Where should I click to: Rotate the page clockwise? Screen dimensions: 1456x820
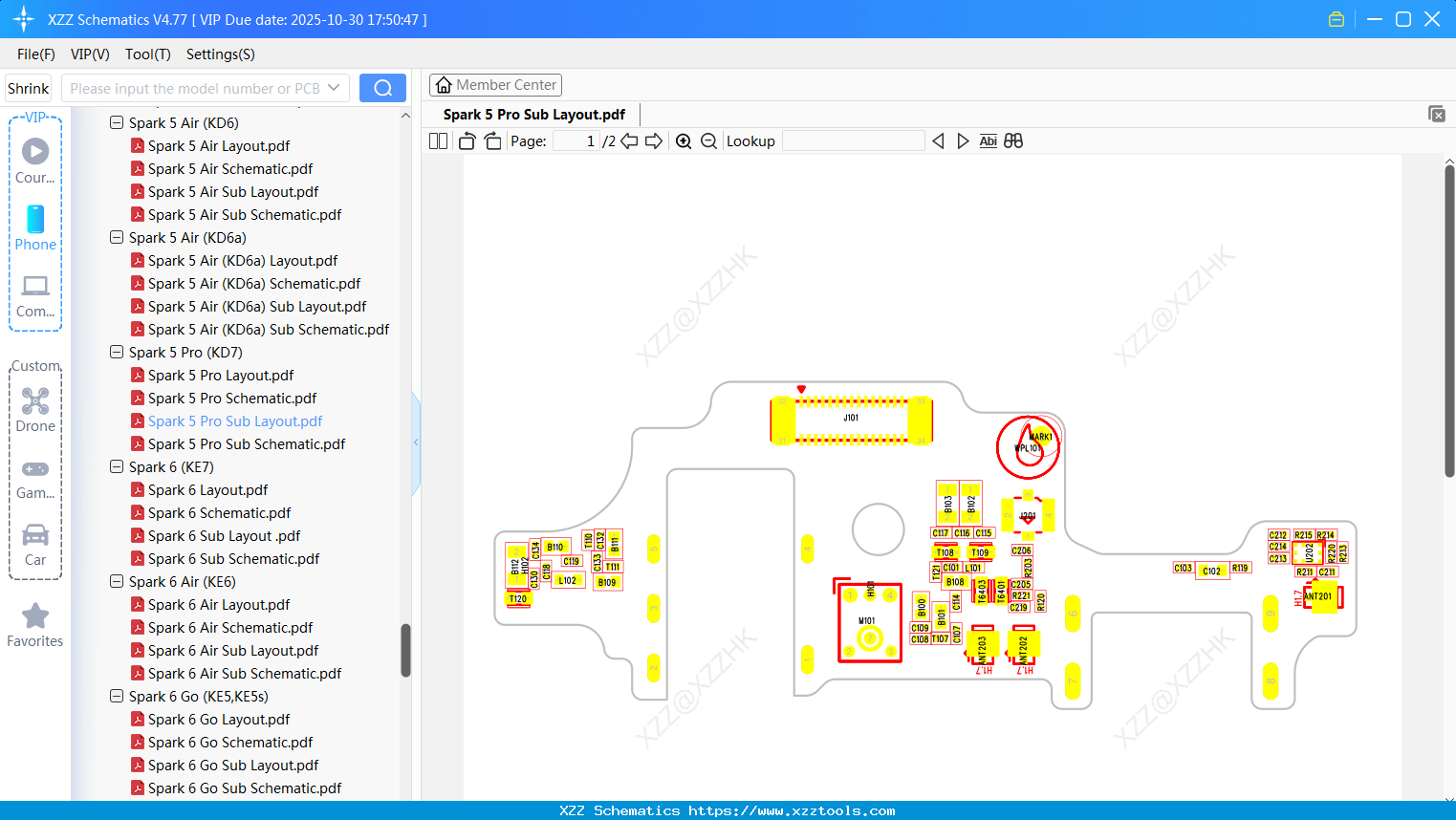[x=491, y=140]
